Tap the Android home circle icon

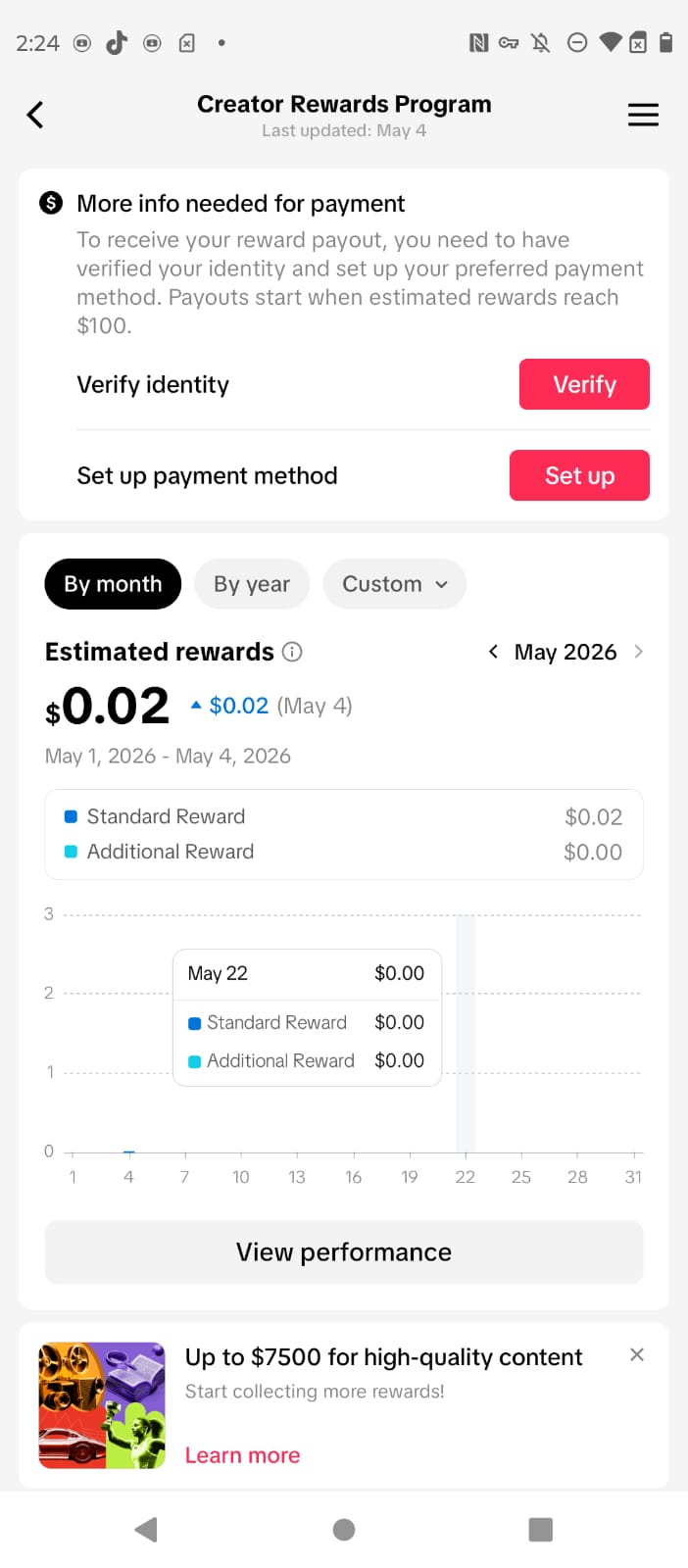click(x=344, y=1530)
